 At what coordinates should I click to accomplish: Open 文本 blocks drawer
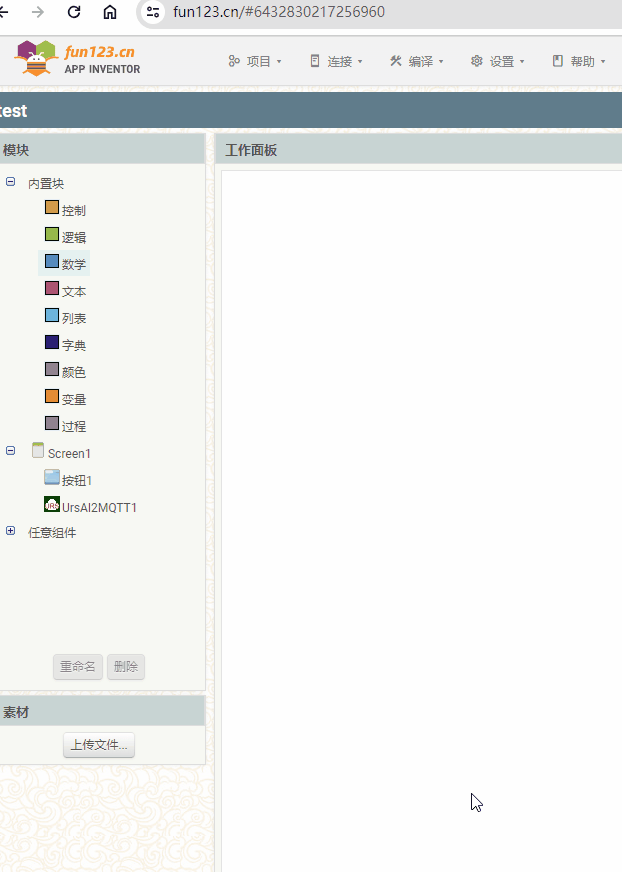click(x=73, y=291)
